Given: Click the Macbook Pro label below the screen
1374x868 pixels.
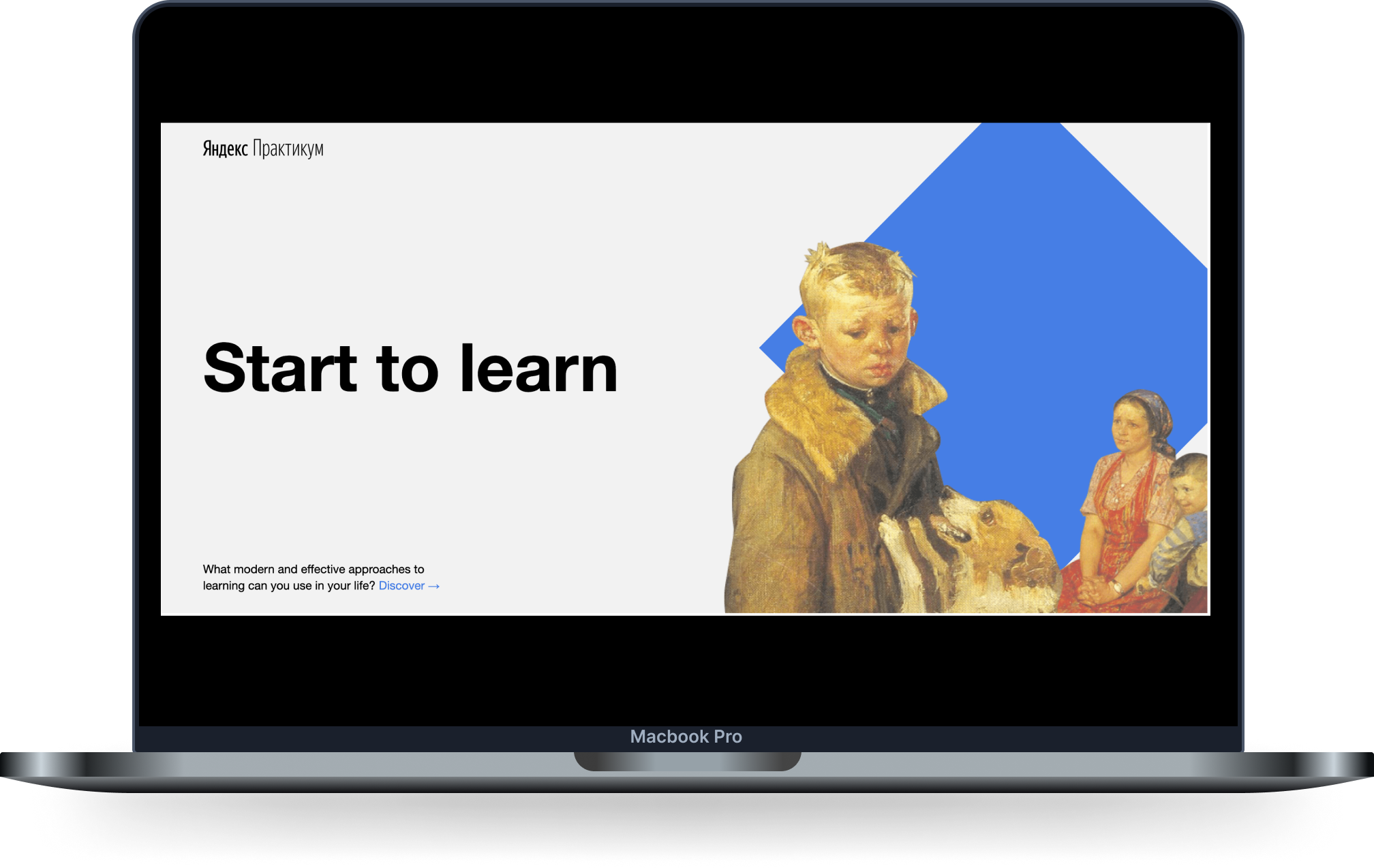Looking at the screenshot, I should tap(686, 737).
